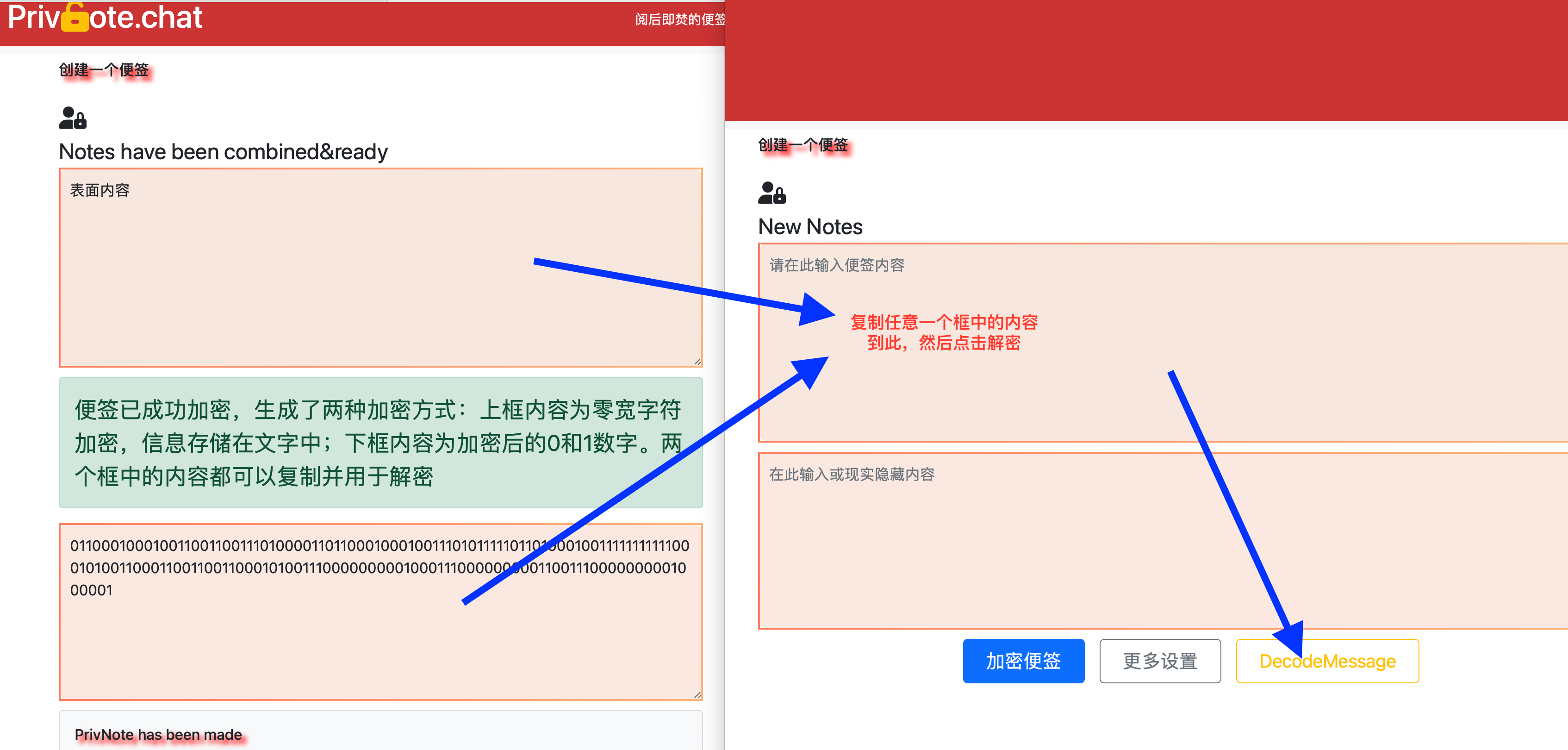Open the '更多设置' button
1568x750 pixels.
pos(1159,661)
